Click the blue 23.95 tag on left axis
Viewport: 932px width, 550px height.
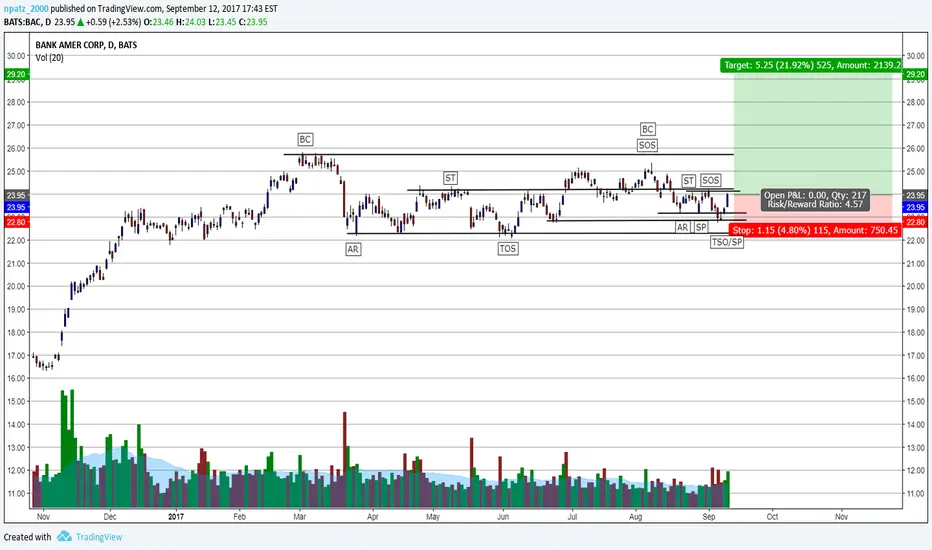[x=16, y=207]
